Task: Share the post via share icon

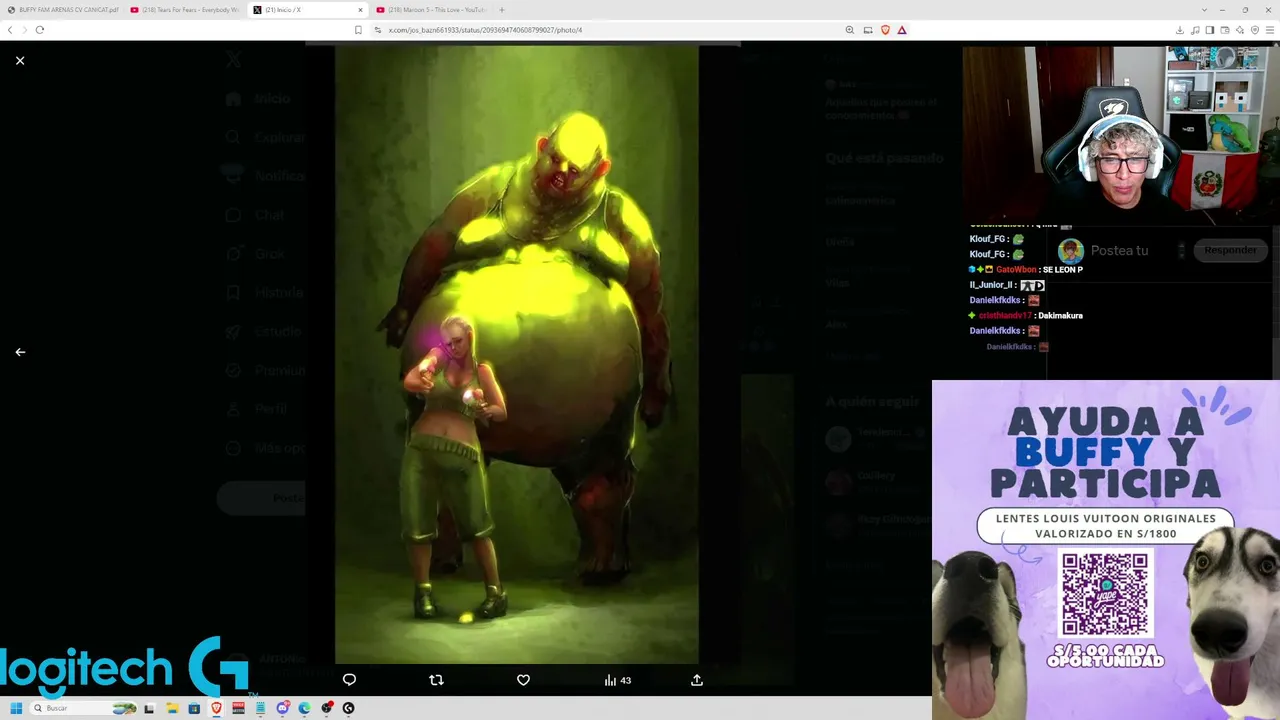Action: pos(697,680)
